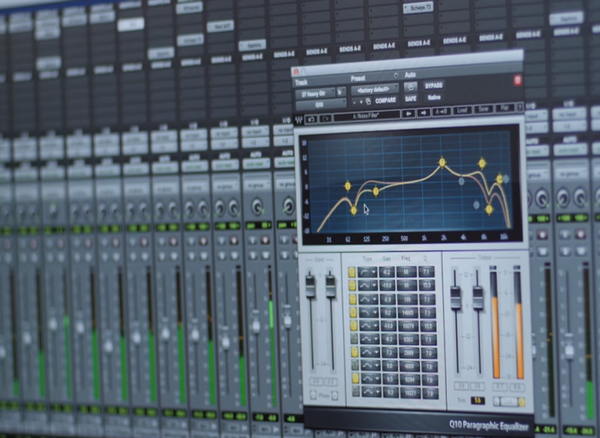
Task: Enable the inactive band 8 button
Action: coord(355,366)
